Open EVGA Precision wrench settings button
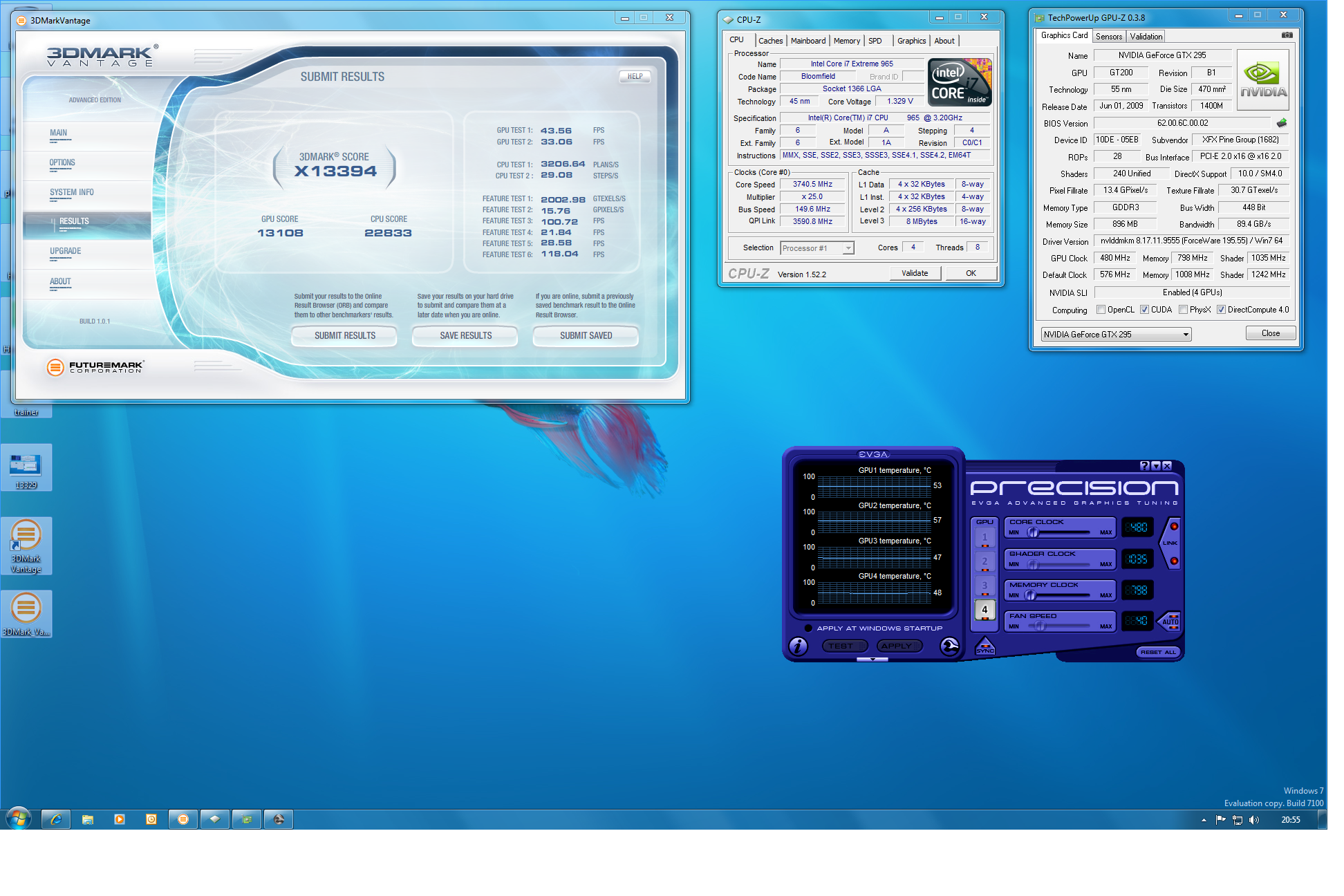 [950, 646]
